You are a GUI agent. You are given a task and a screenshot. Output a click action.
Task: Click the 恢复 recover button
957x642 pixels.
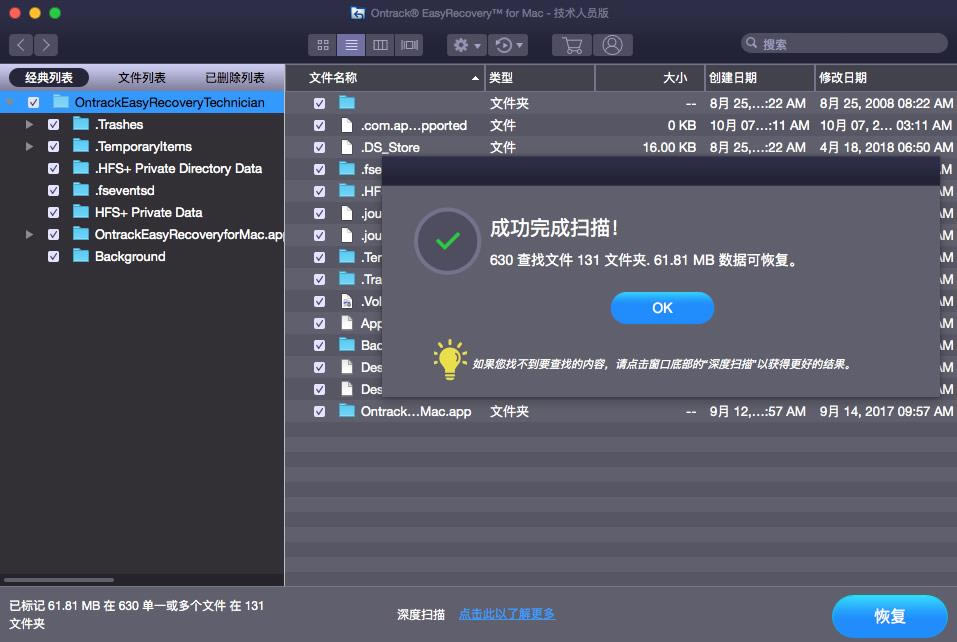click(889, 616)
